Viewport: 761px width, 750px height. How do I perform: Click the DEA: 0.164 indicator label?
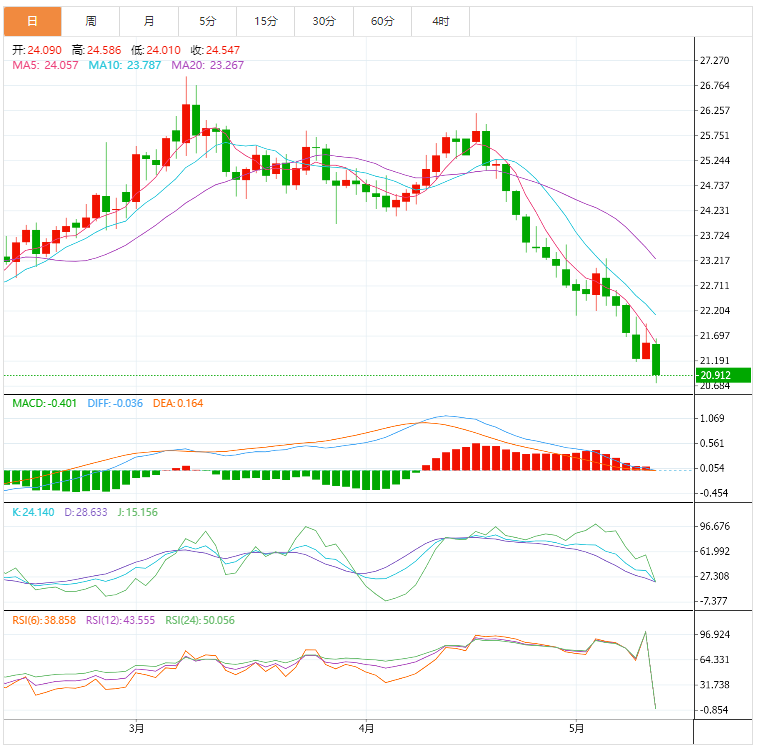[x=178, y=403]
